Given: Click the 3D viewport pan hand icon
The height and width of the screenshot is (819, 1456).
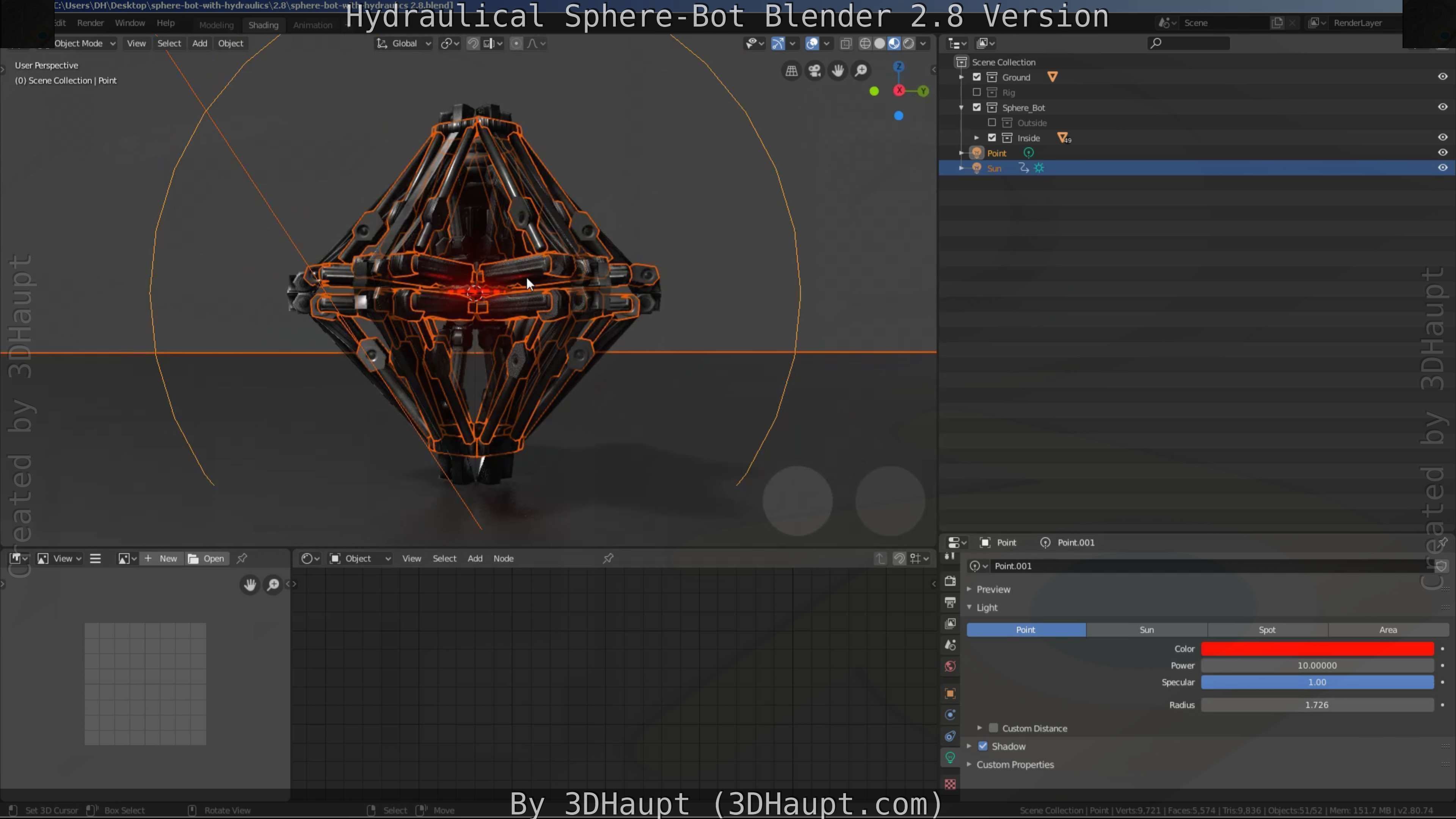Looking at the screenshot, I should tap(838, 71).
